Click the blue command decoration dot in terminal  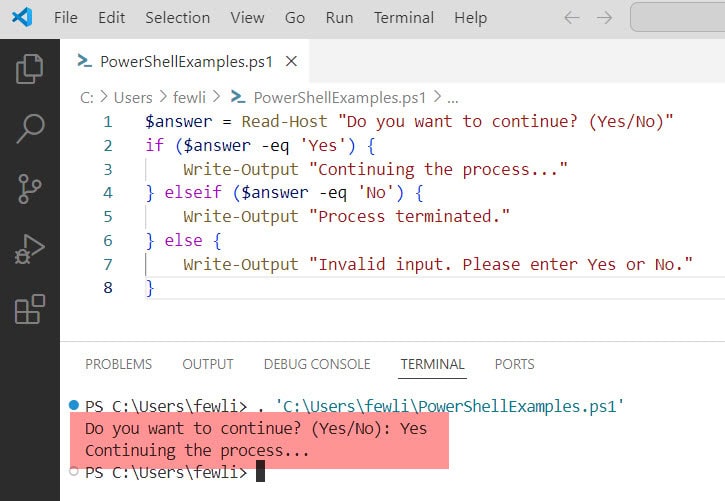point(74,405)
